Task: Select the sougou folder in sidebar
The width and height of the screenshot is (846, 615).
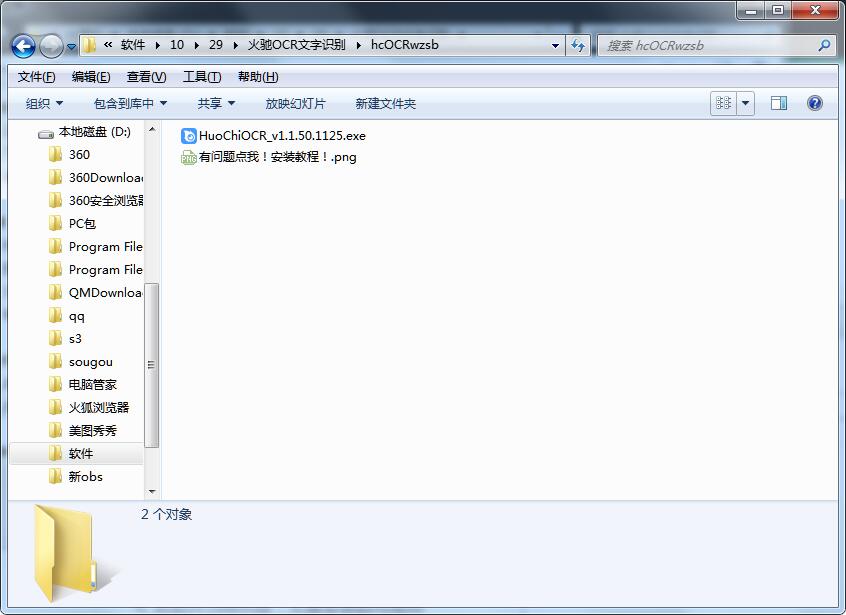Action: [x=91, y=362]
